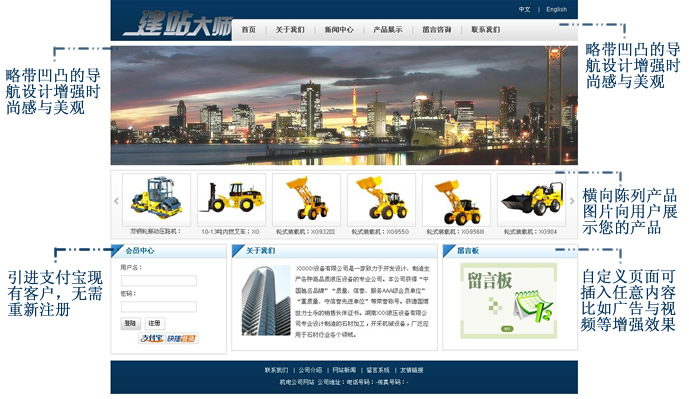The image size is (689, 399).
Task: Click the blue corner icon beside 留言板 heading
Action: click(449, 250)
